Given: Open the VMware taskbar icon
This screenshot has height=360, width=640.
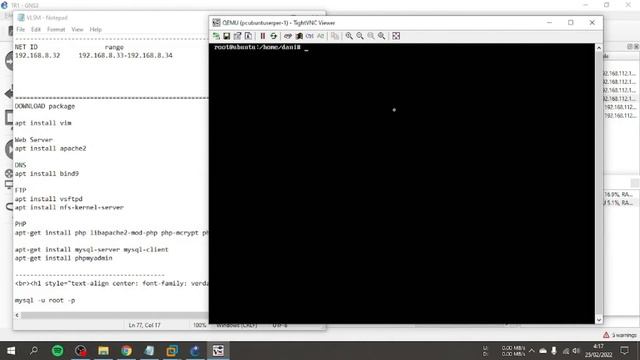Looking at the screenshot, I should 172,351.
